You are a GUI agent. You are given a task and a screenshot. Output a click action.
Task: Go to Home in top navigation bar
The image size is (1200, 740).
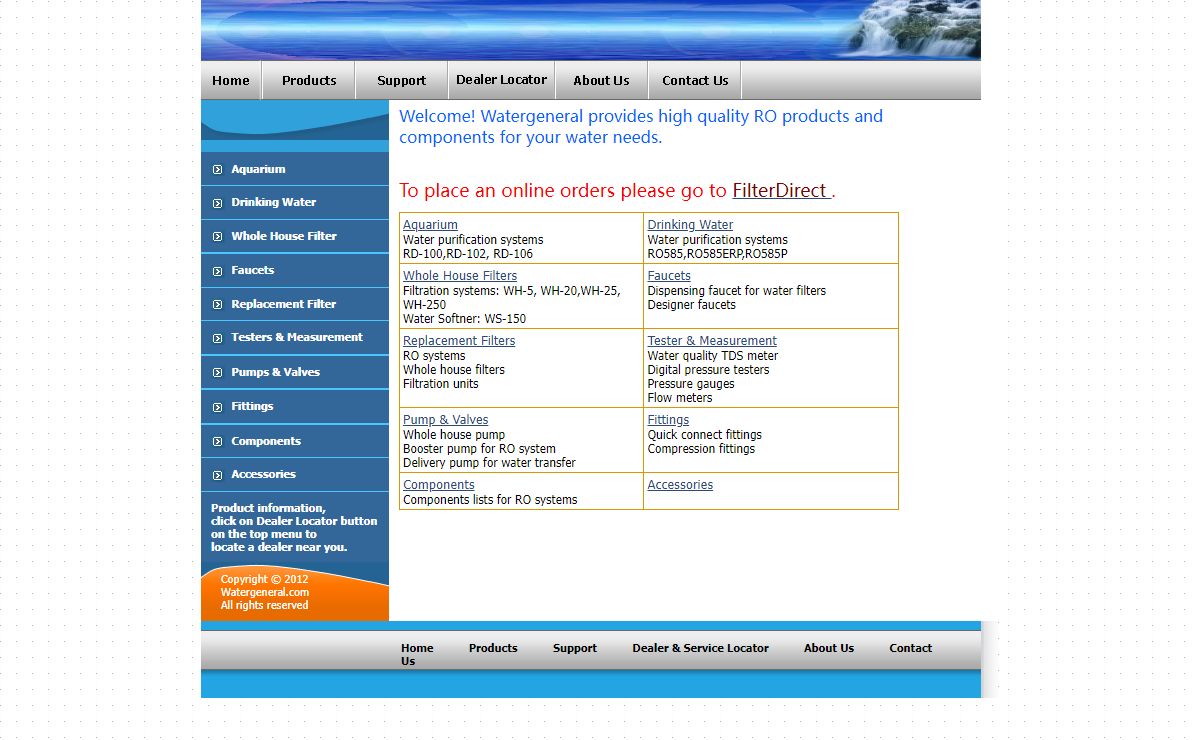point(231,80)
